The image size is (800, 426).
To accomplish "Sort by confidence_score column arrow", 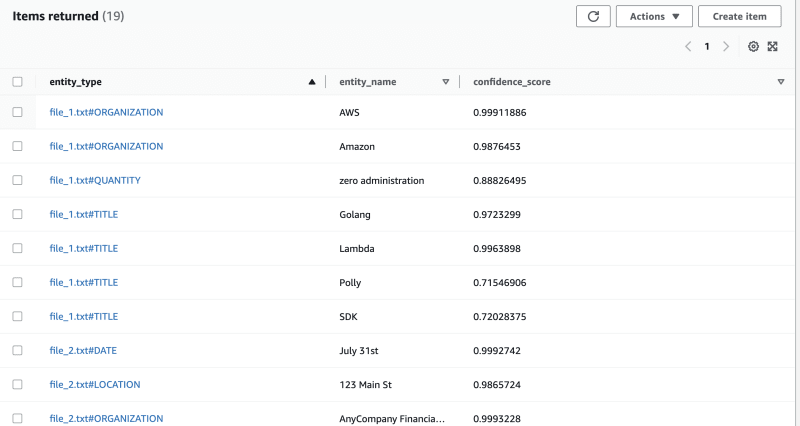I will 781,82.
